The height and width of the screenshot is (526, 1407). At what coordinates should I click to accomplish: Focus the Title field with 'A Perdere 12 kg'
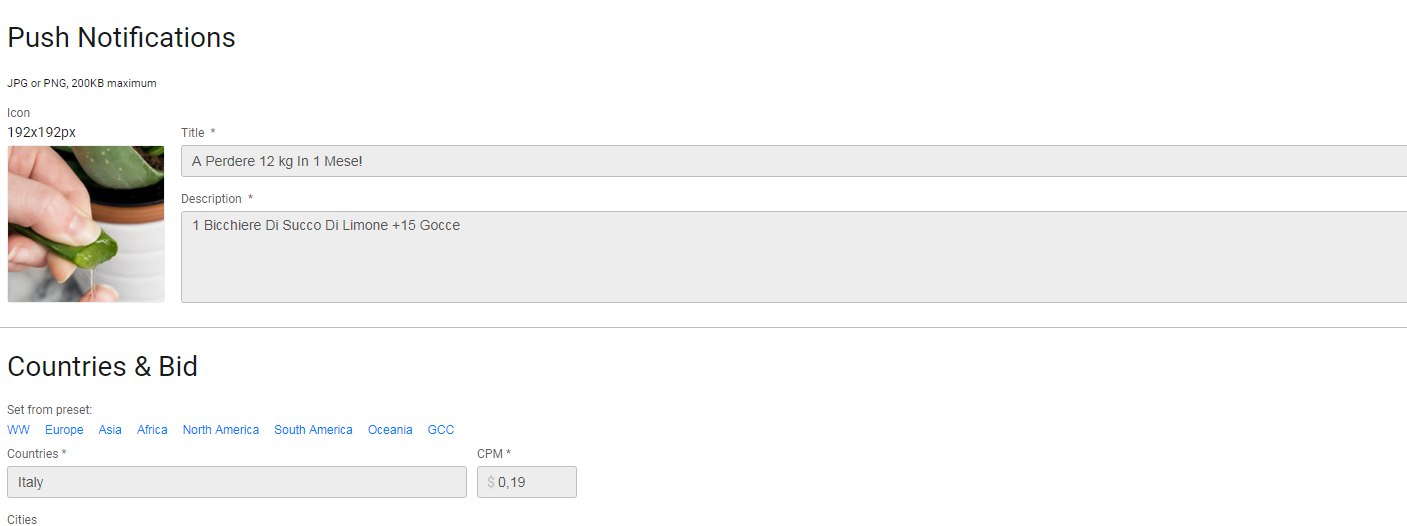coord(794,161)
